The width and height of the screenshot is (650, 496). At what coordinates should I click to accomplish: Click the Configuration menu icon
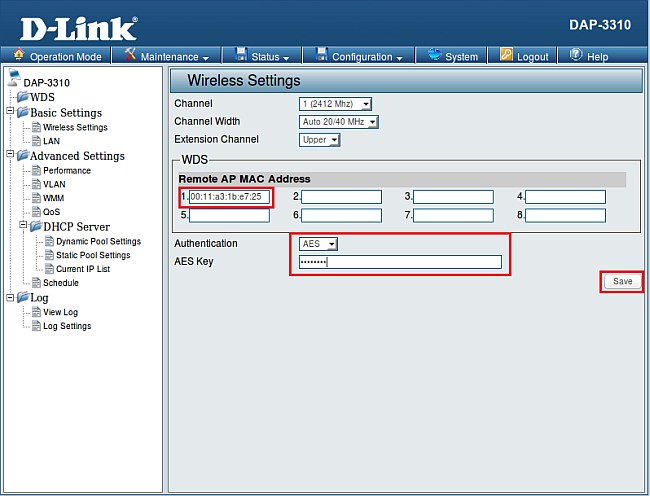tap(321, 56)
